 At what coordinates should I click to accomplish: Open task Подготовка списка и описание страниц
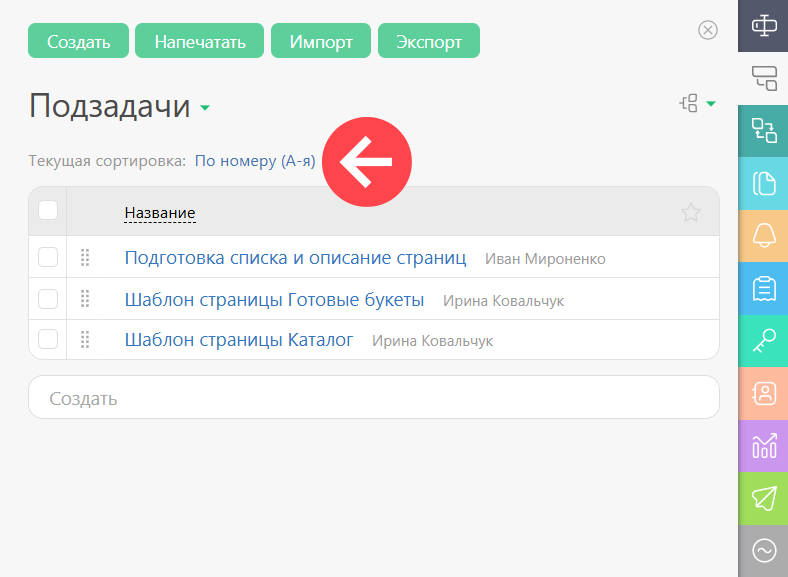point(296,258)
